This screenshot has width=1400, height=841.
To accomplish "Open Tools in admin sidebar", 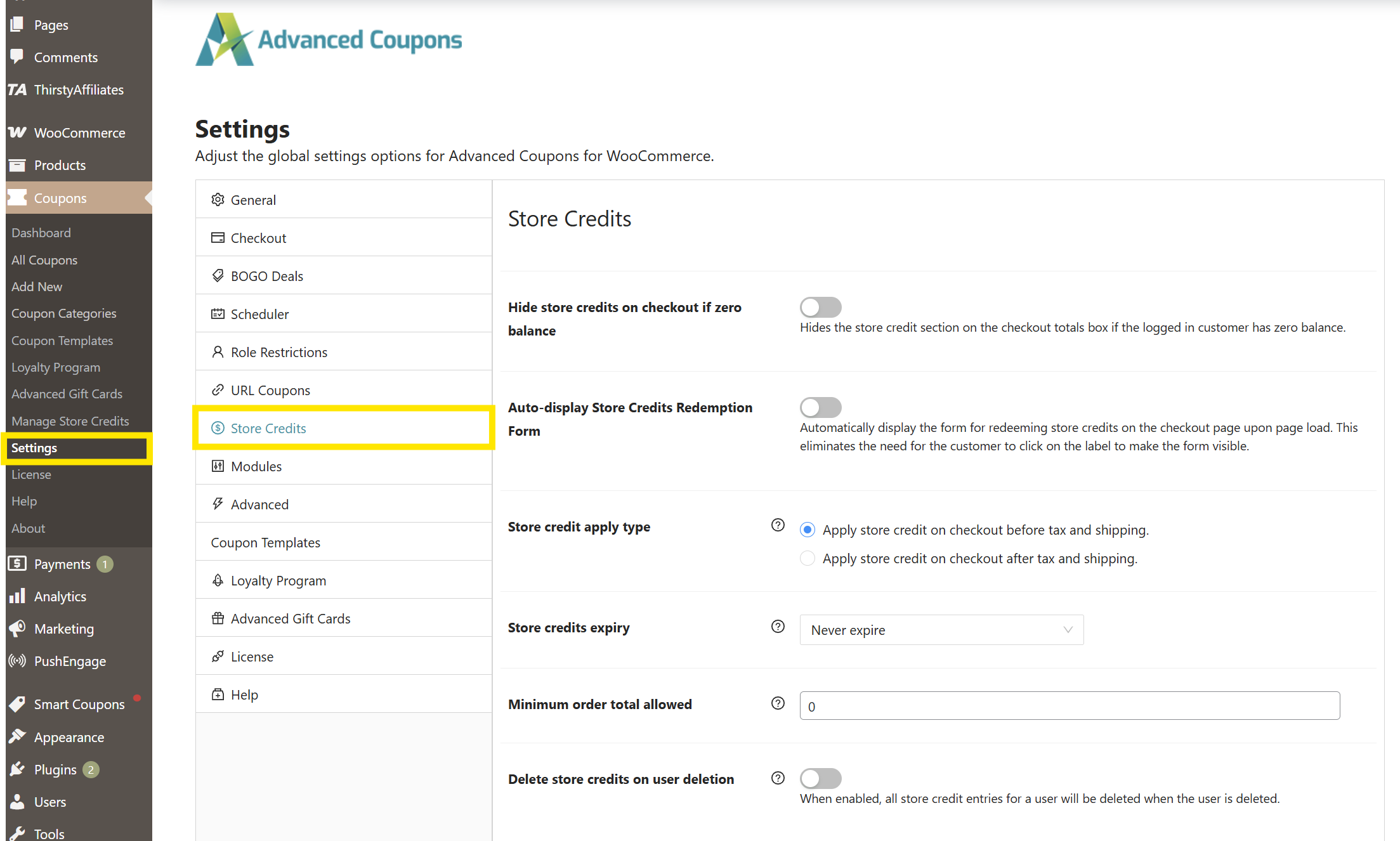I will coord(49,833).
